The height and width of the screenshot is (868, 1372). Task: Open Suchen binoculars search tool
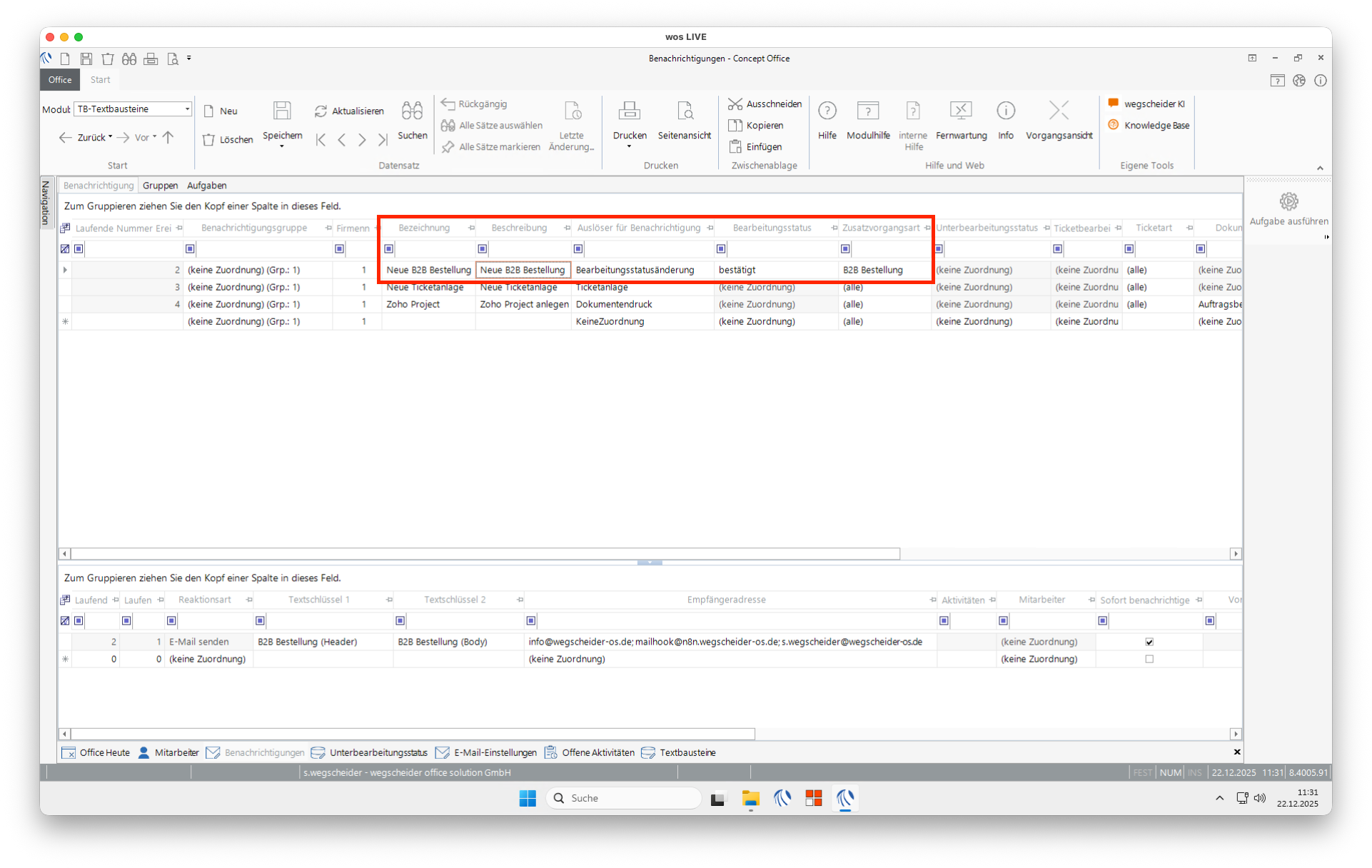[x=412, y=111]
